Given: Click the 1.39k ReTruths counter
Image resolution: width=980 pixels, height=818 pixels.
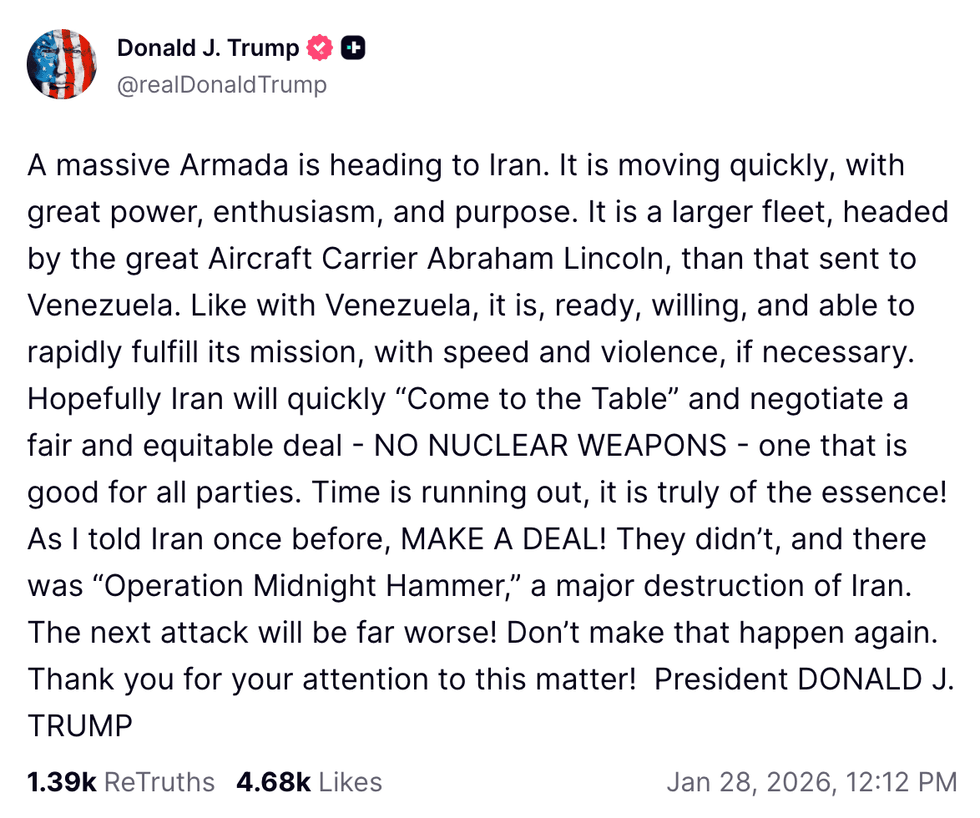Looking at the screenshot, I should coord(120,783).
